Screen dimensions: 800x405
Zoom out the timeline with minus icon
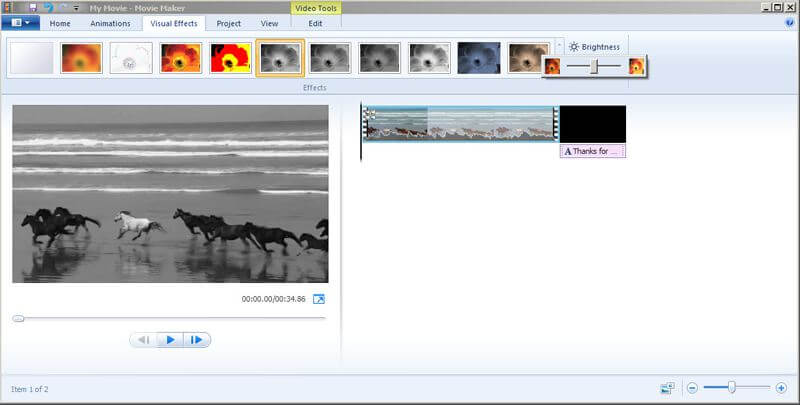(692, 387)
